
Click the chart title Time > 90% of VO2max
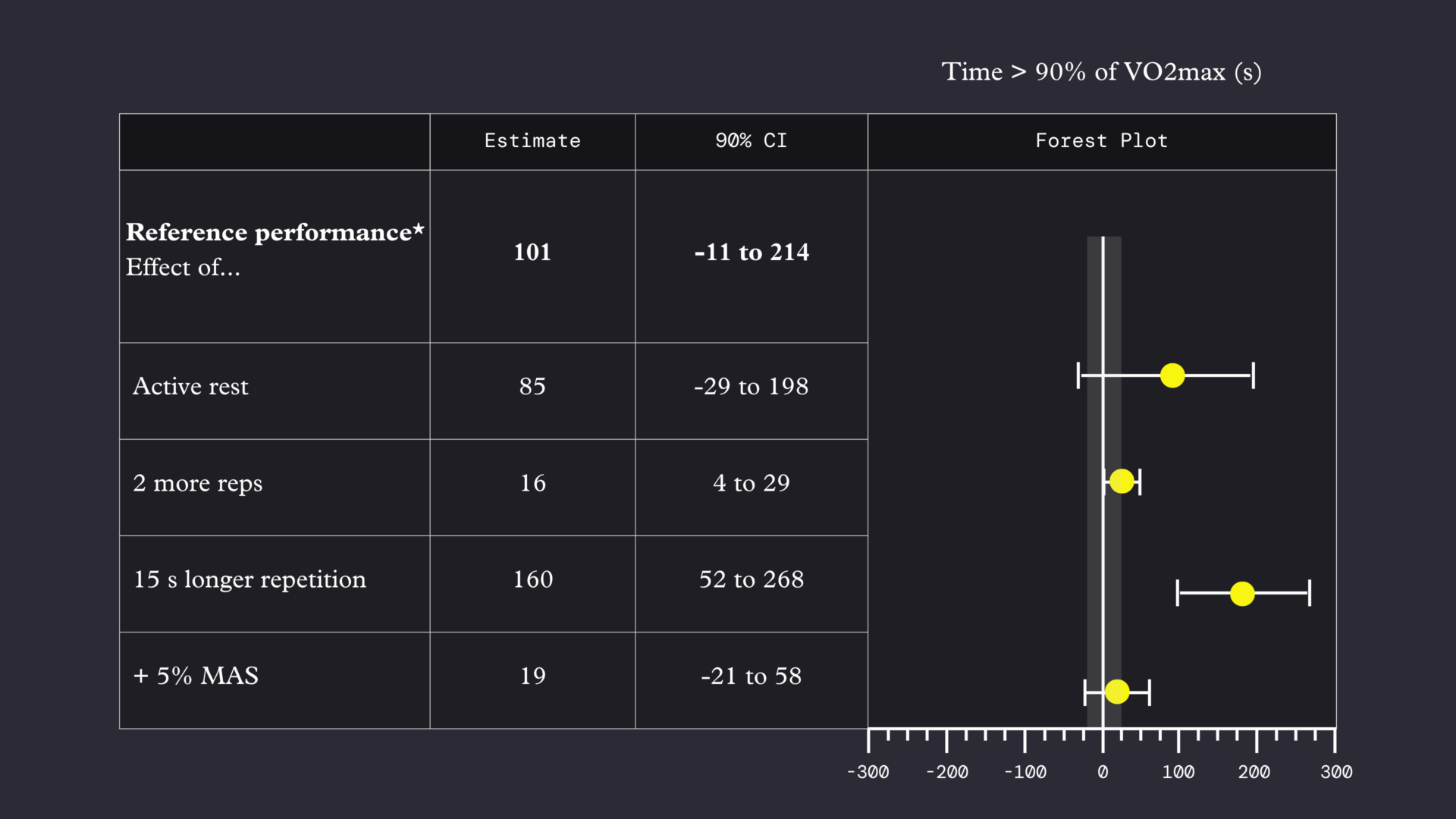[1101, 72]
